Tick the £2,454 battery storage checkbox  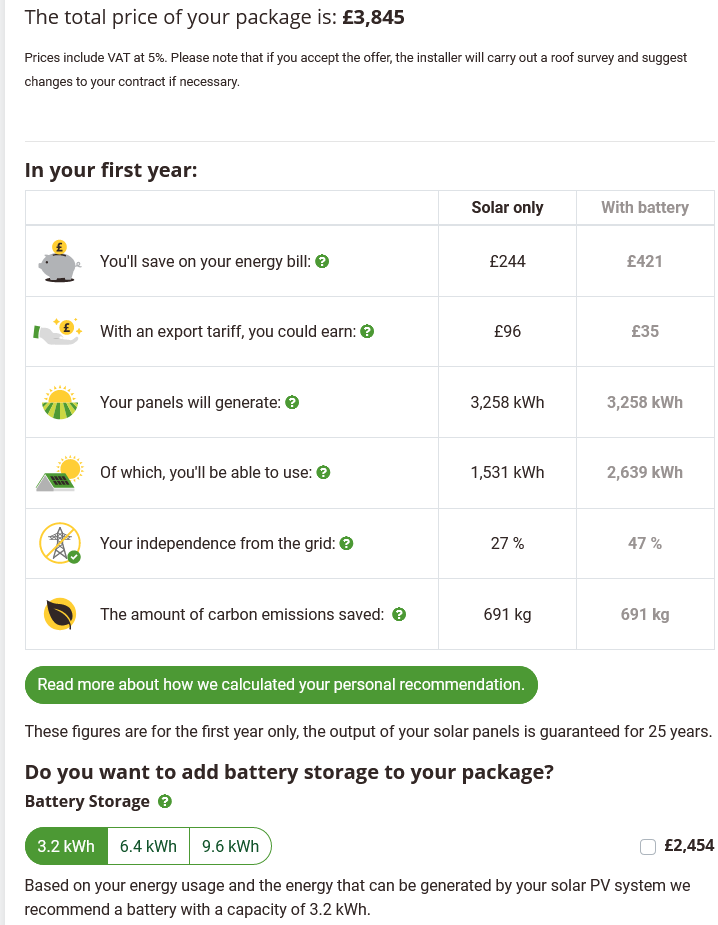(648, 847)
